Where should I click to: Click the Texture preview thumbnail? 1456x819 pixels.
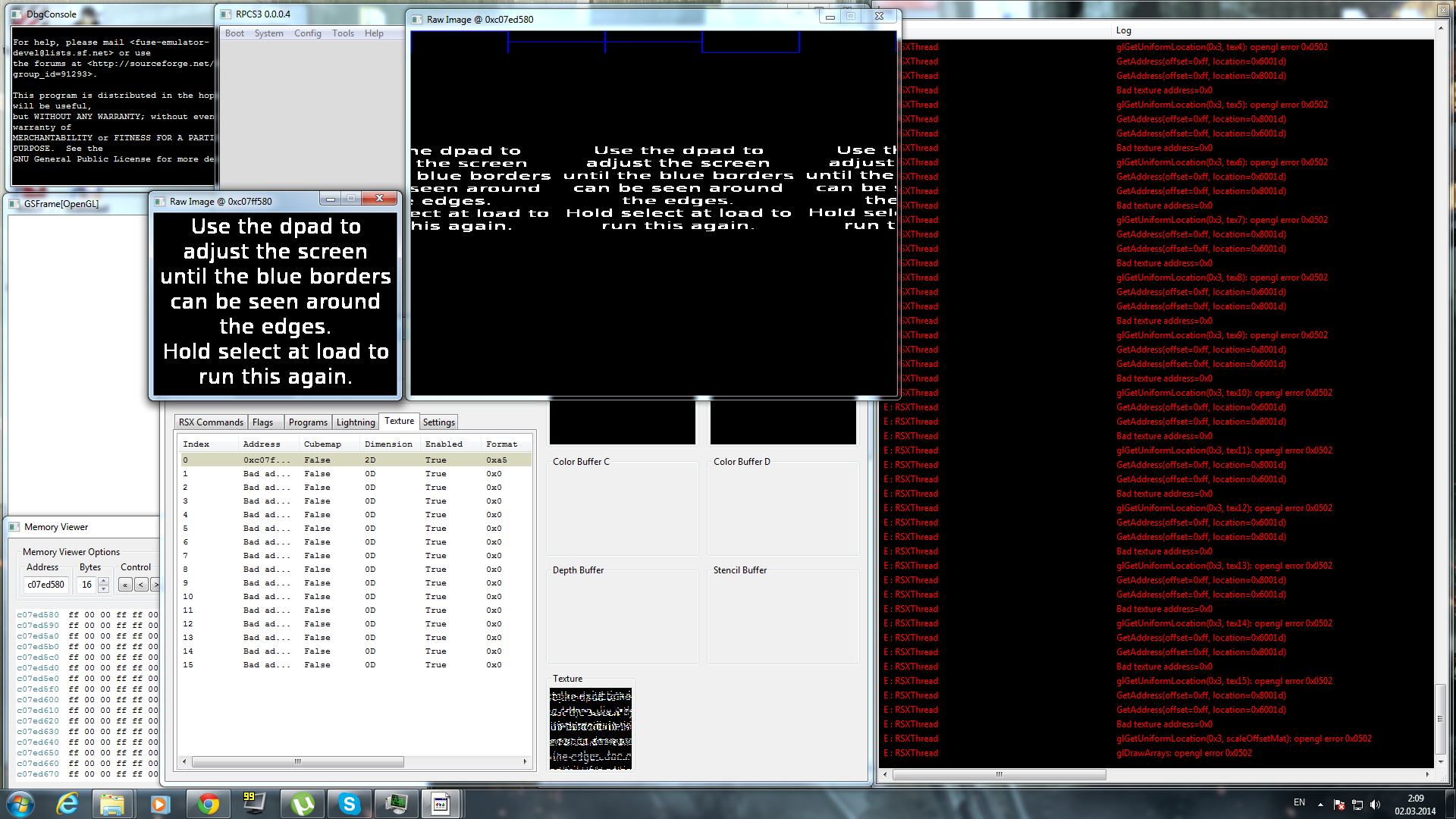tap(590, 728)
